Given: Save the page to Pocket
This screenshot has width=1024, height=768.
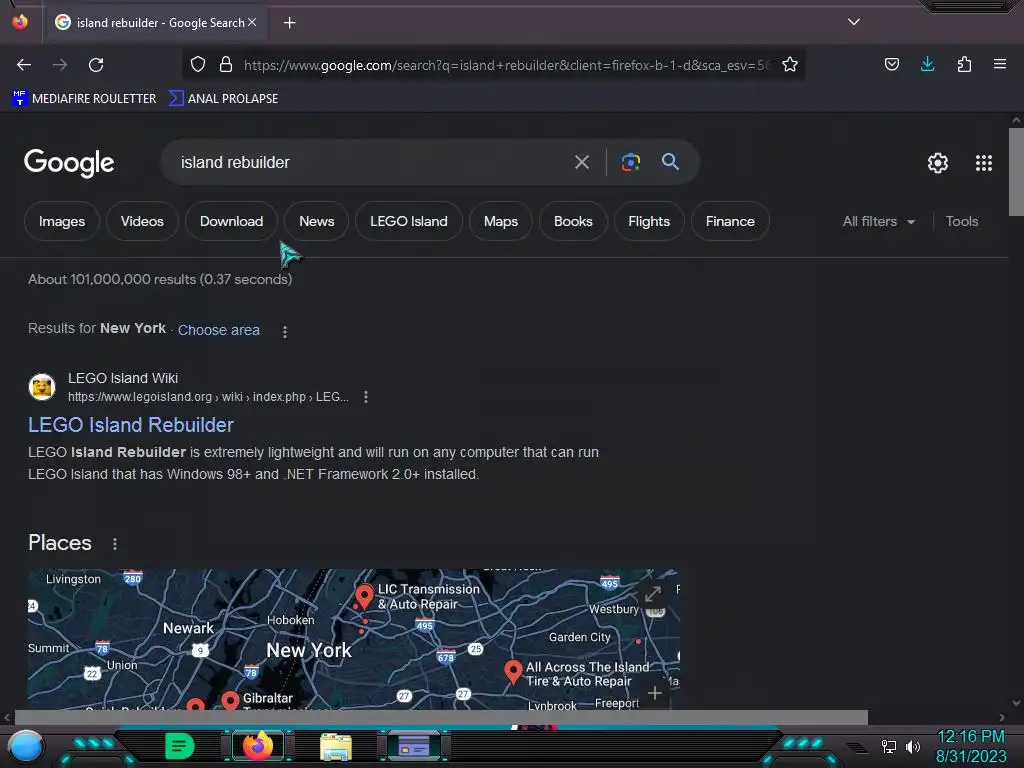Looking at the screenshot, I should pyautogui.click(x=892, y=64).
